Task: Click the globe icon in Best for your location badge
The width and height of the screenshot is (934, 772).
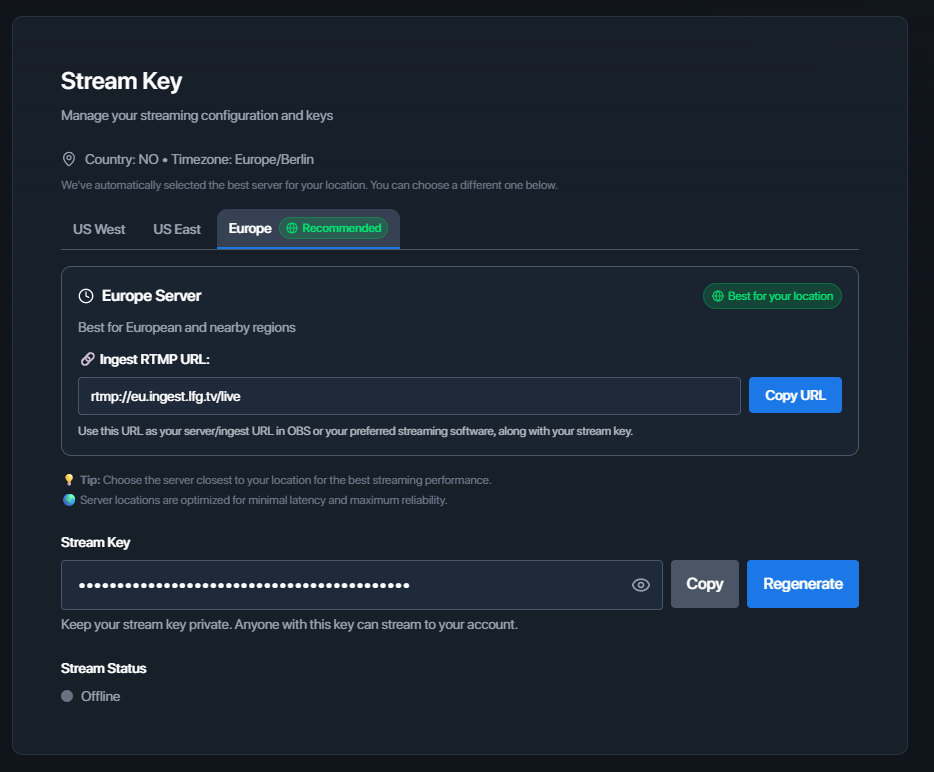Action: click(x=717, y=296)
